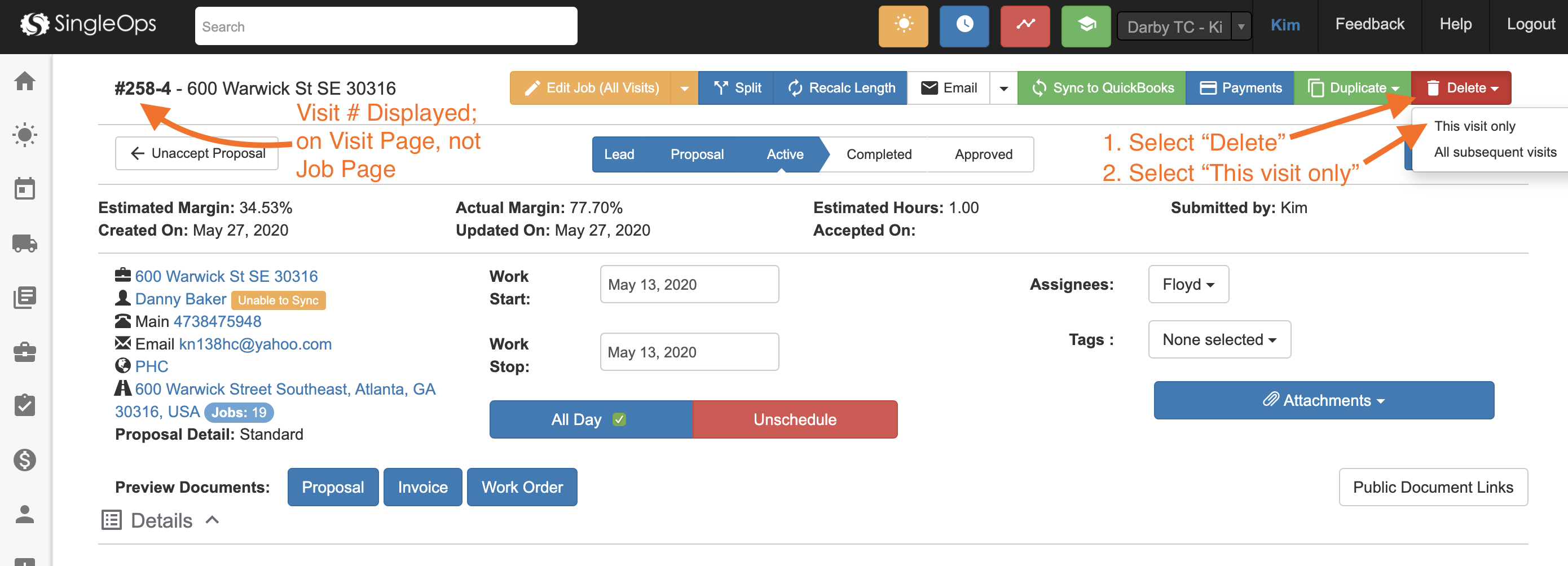
Task: Toggle the All Day checkbox
Action: [x=619, y=419]
